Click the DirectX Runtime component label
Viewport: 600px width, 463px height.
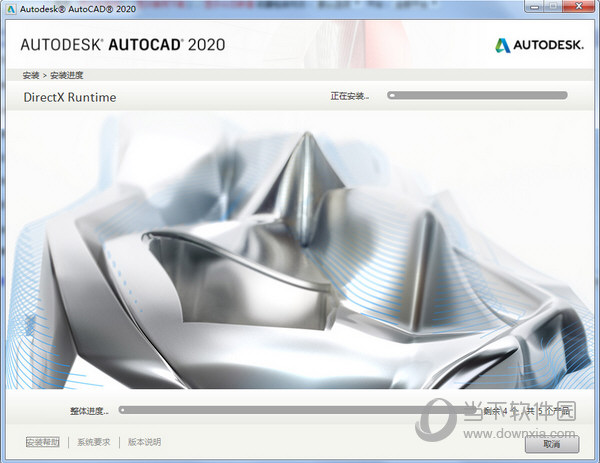[x=69, y=97]
